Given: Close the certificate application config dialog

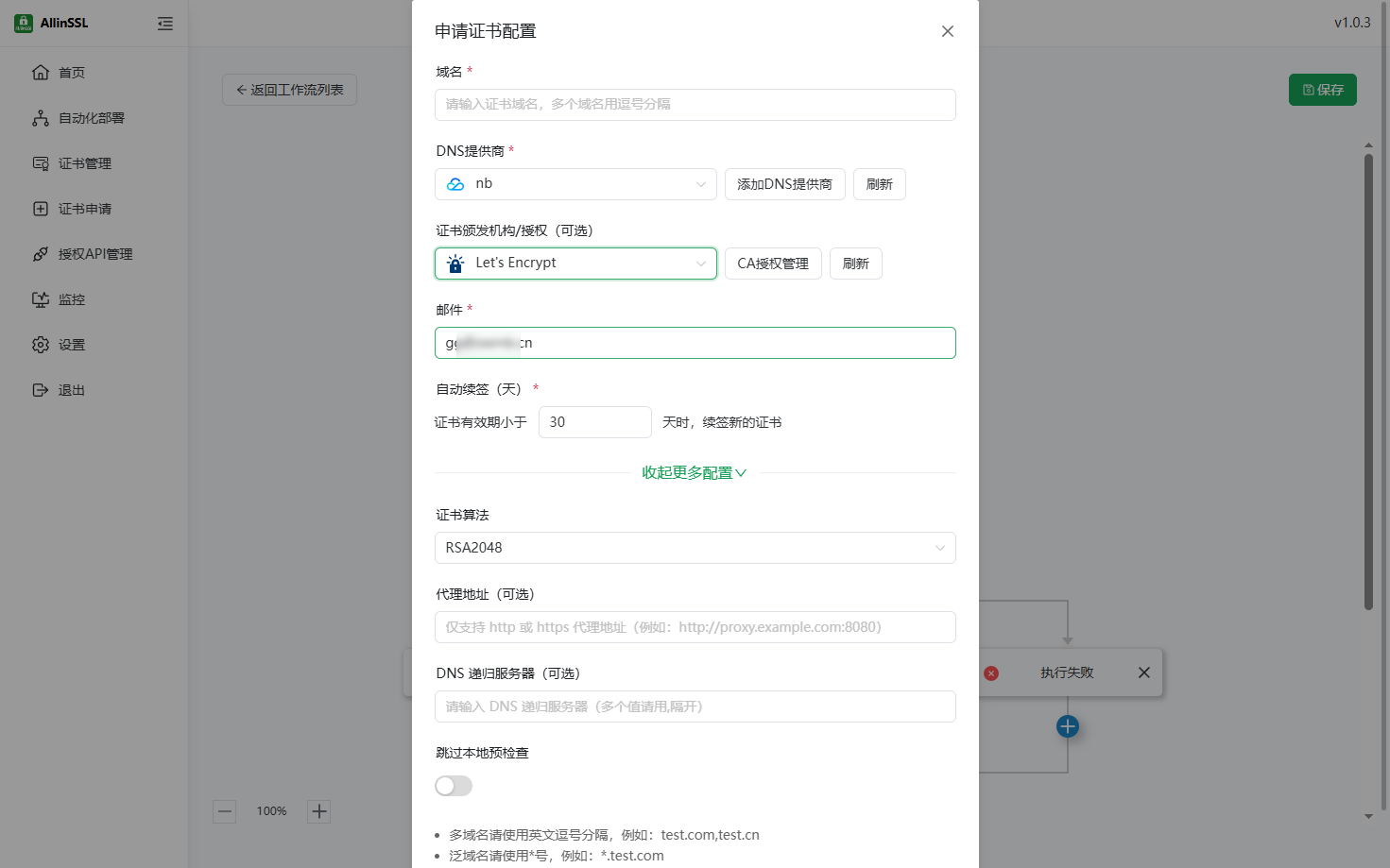Looking at the screenshot, I should [947, 31].
